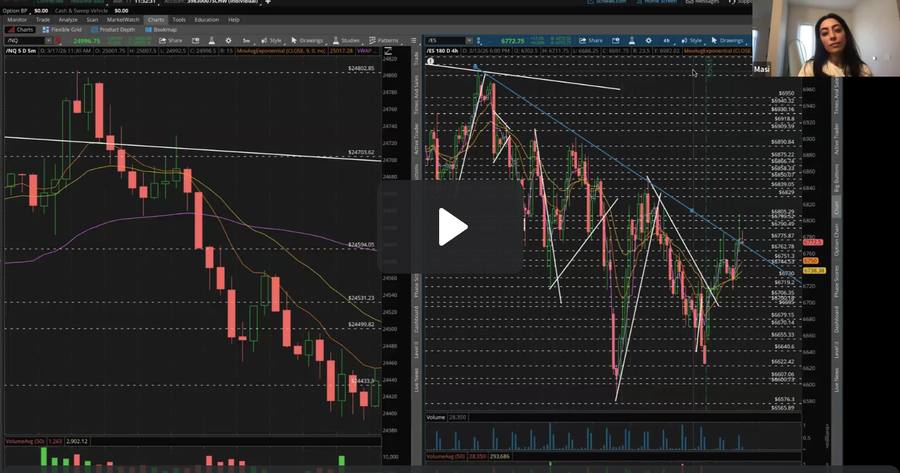The height and width of the screenshot is (473, 900).
Task: Open the Patterns menu on /NQ chart
Action: [x=383, y=41]
